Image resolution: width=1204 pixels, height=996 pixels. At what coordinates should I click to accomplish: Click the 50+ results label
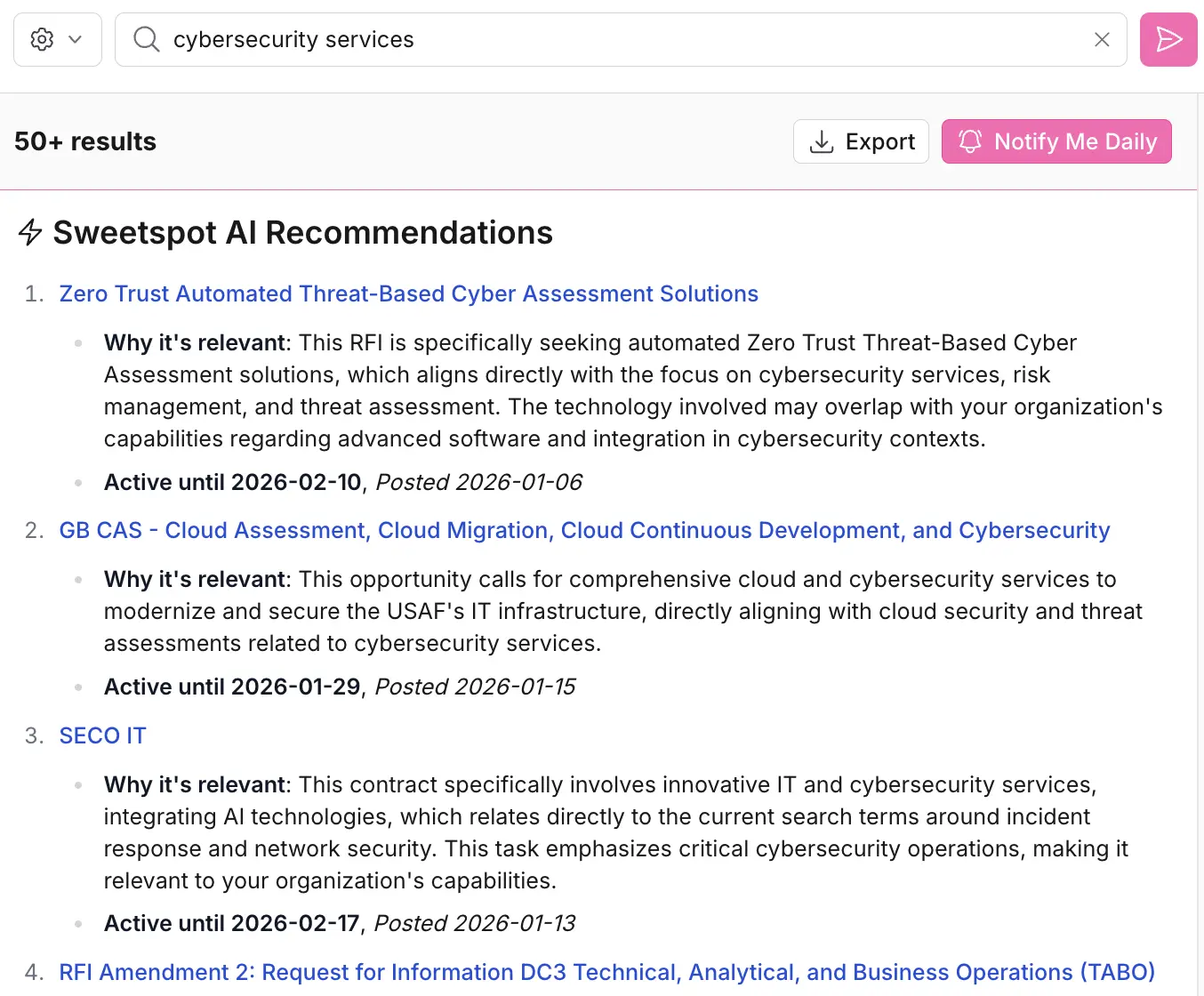coord(84,141)
